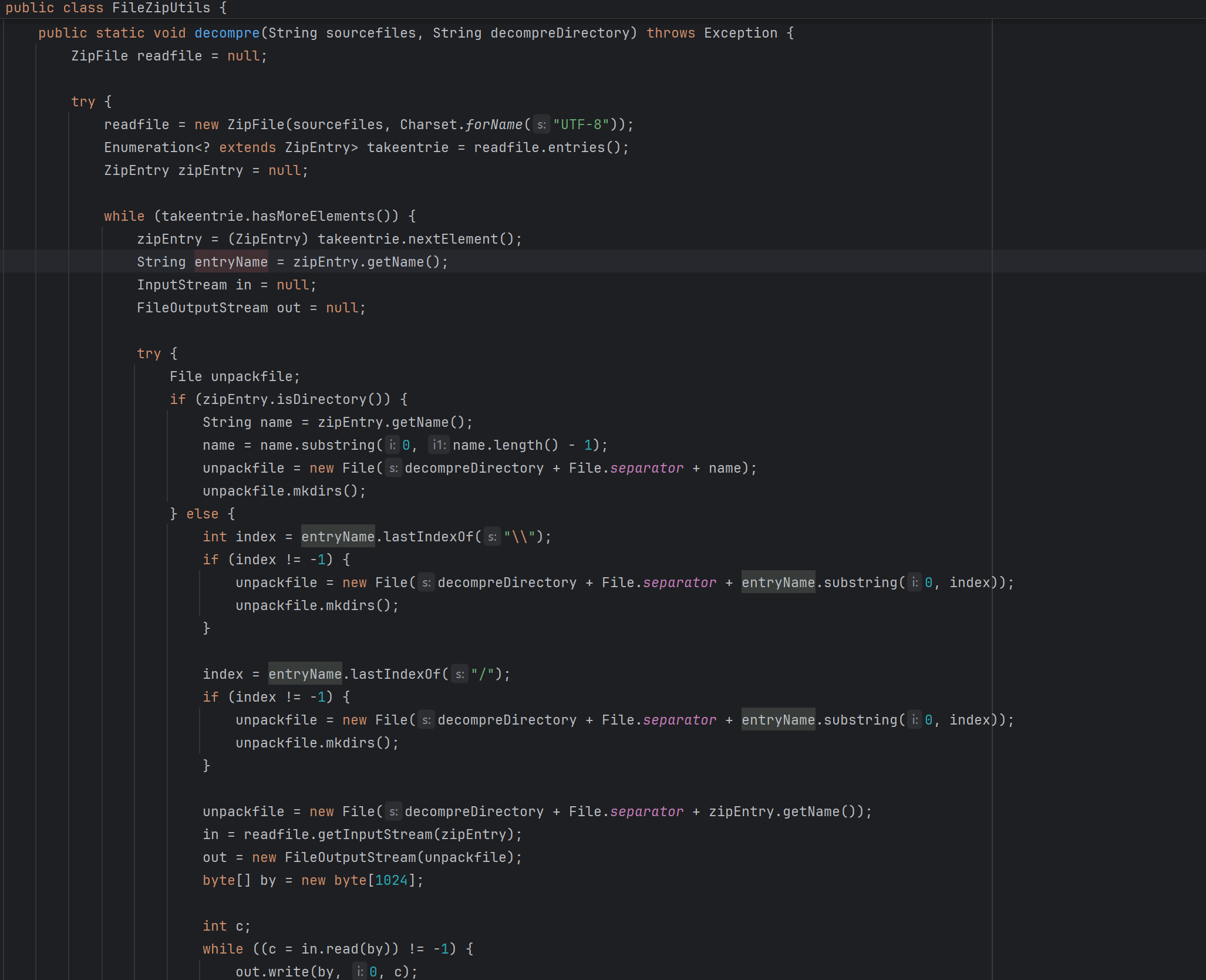
Task: Click the decompre method name in declaration
Action: 227,33
